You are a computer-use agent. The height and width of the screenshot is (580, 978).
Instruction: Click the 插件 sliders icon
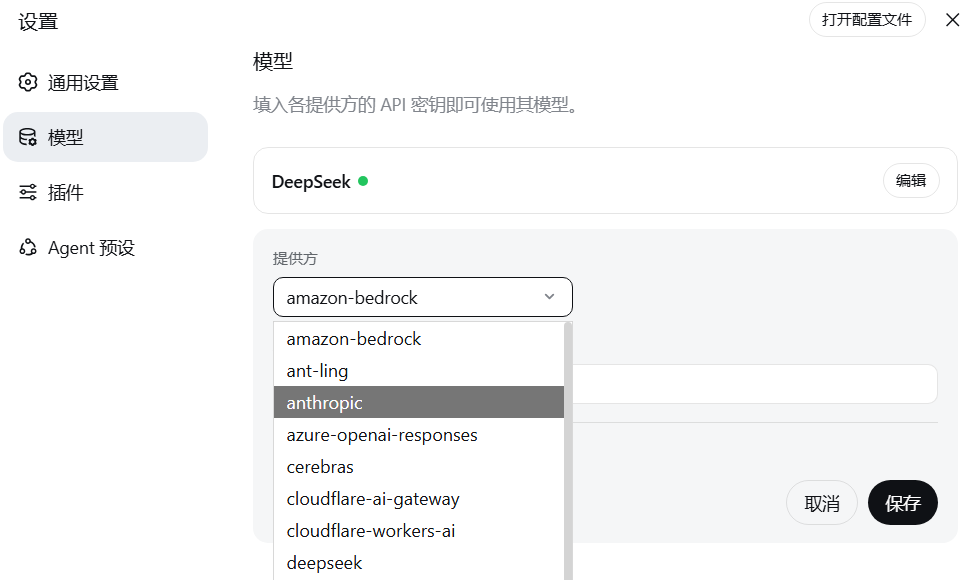pyautogui.click(x=27, y=192)
